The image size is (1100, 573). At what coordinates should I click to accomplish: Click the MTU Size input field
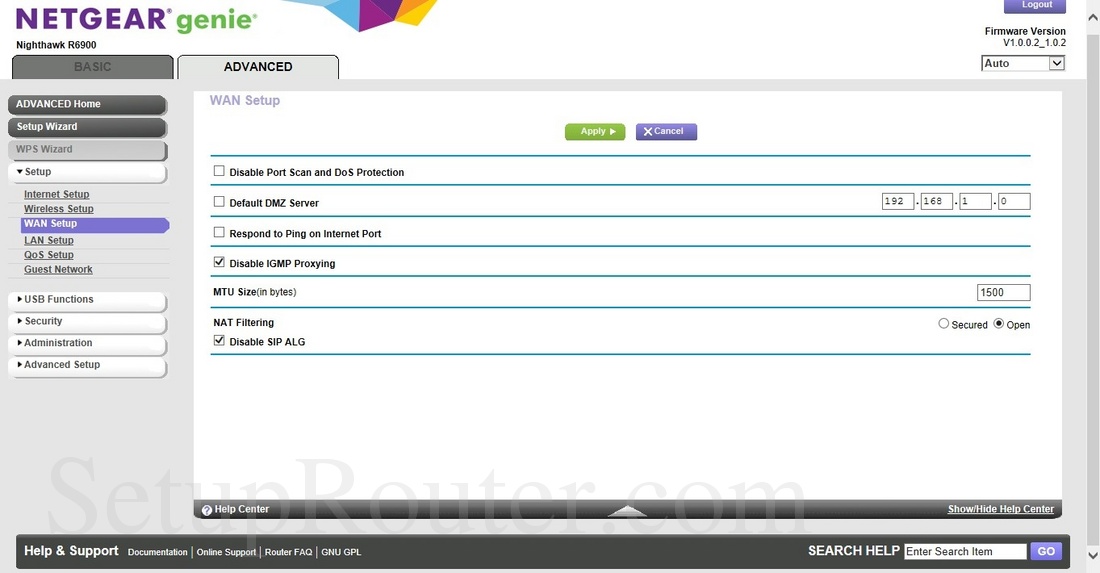1003,292
